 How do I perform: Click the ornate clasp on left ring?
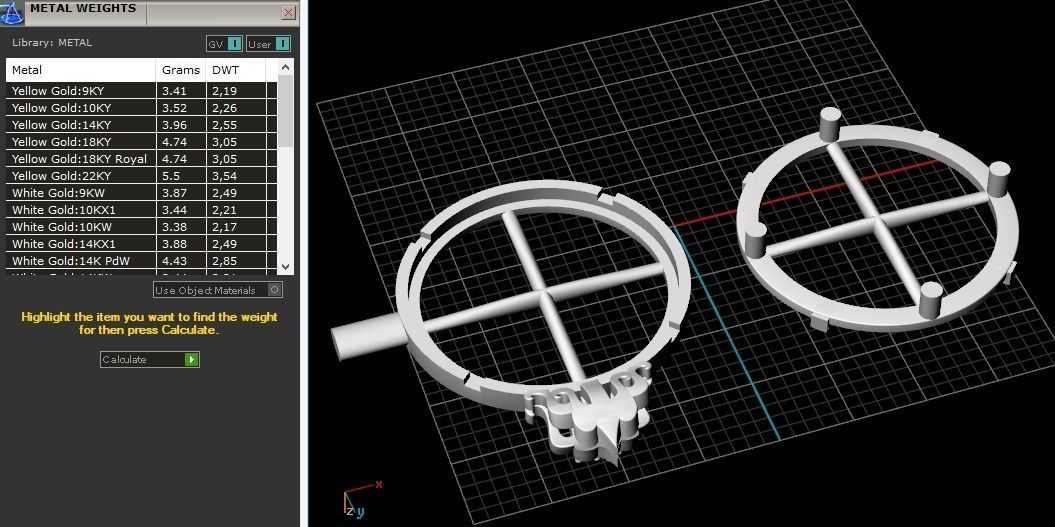click(x=591, y=416)
